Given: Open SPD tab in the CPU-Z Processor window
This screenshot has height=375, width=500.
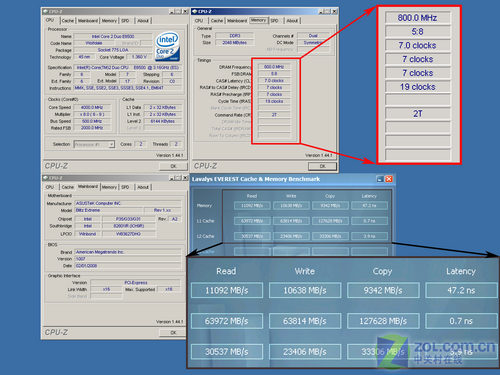Looking at the screenshot, I should [x=125, y=21].
